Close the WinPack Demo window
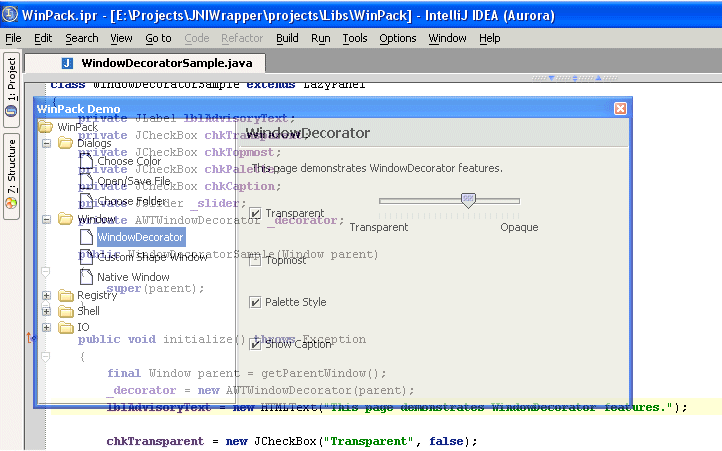This screenshot has height=451, width=722. (620, 108)
